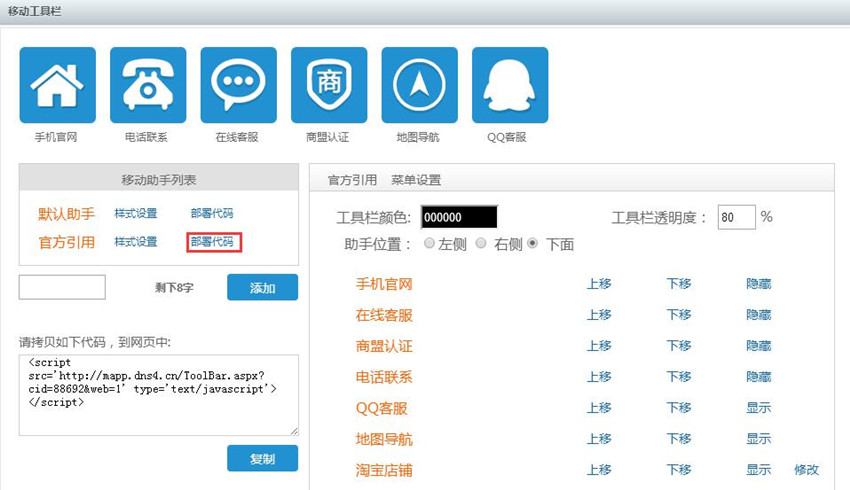
Task: Move 商盟认证 up with 上移
Action: (x=599, y=346)
